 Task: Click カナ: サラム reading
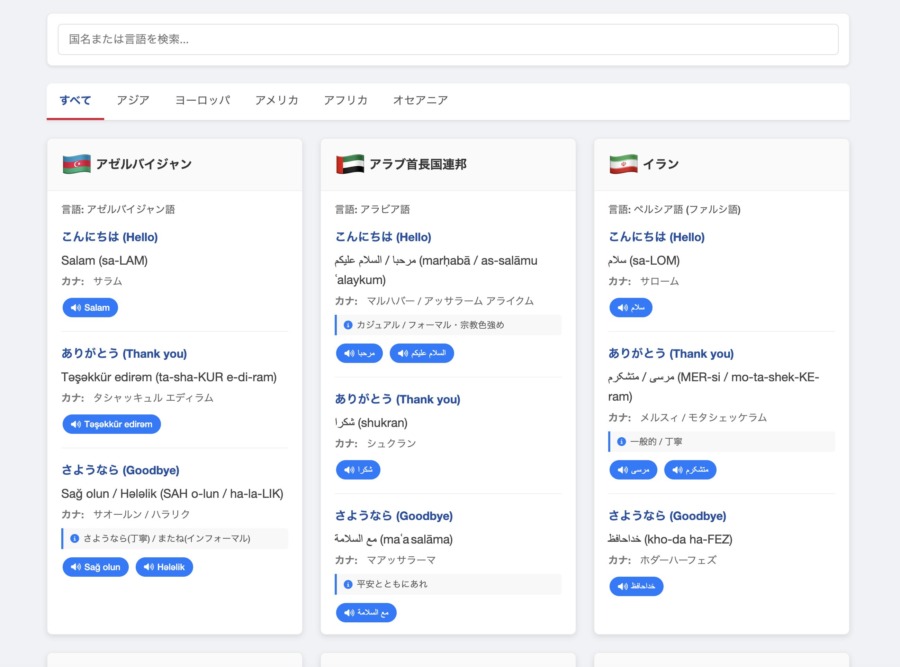pyautogui.click(x=92, y=281)
